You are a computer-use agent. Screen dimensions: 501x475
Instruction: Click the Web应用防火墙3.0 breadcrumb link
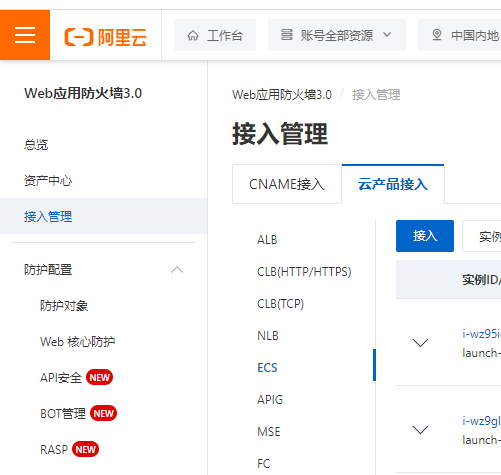[282, 95]
